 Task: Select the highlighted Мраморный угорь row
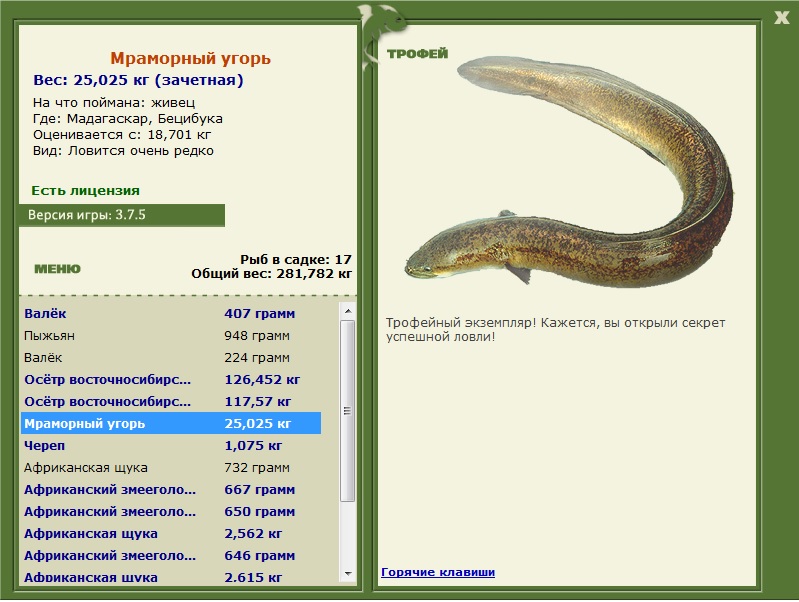tap(171, 423)
